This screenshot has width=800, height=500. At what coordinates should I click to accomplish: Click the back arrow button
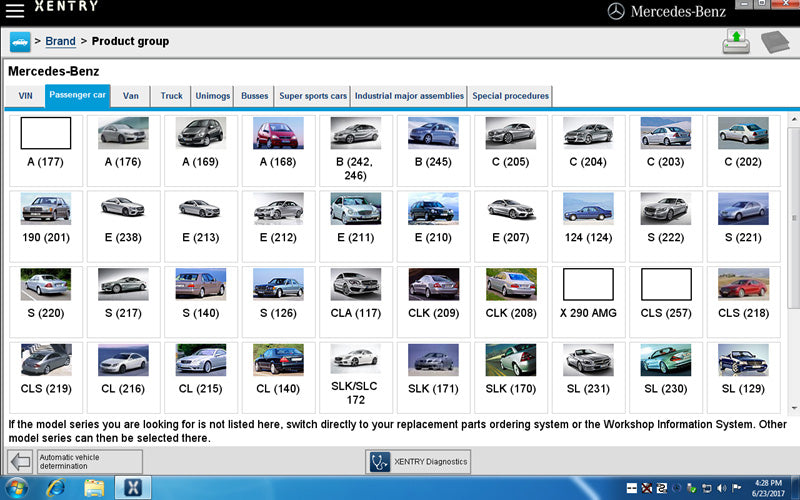pyautogui.click(x=19, y=461)
